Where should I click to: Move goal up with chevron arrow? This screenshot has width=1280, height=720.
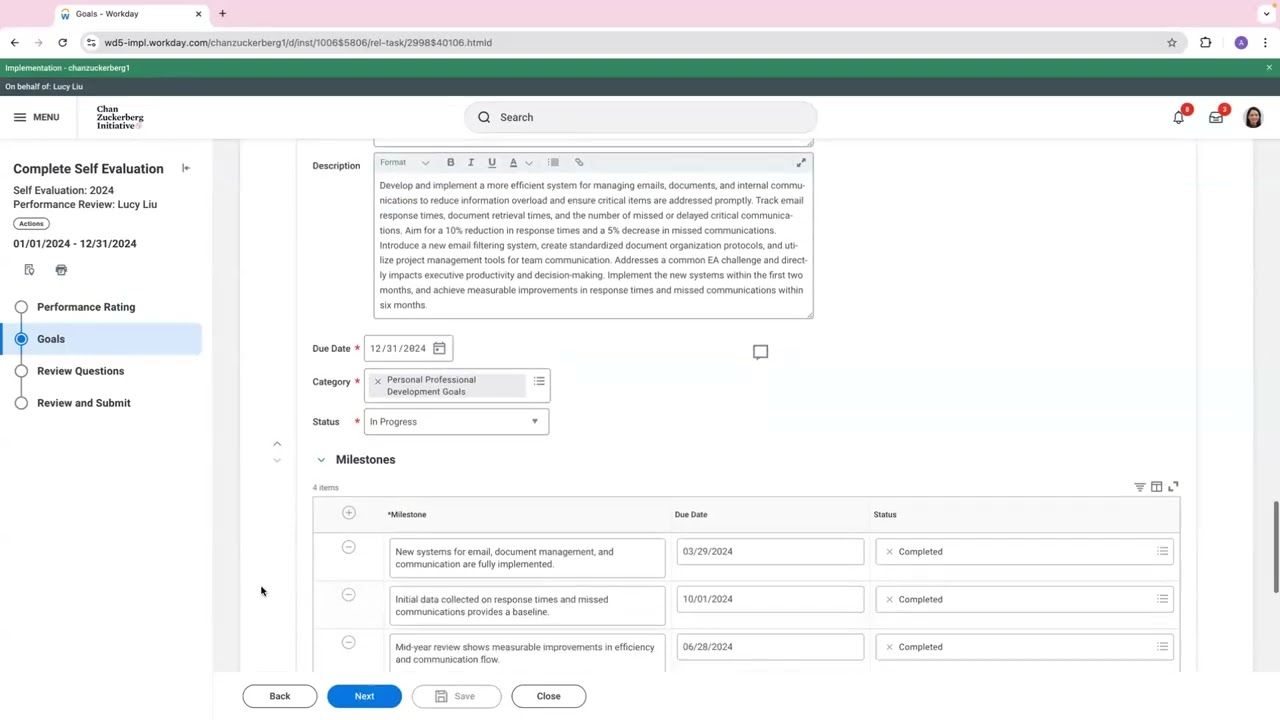click(x=277, y=444)
